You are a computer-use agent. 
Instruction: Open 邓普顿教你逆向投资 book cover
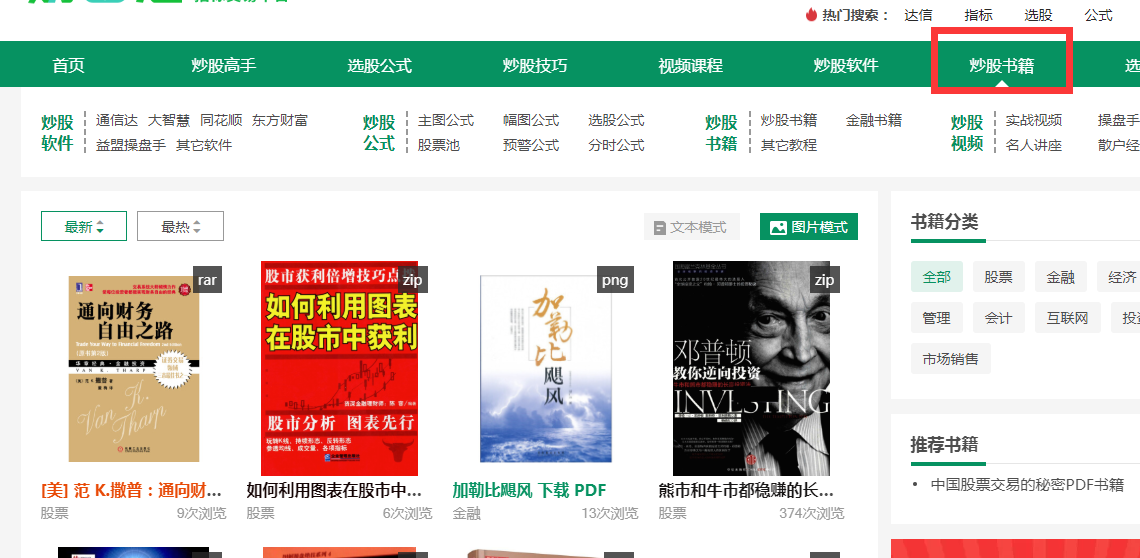coord(751,368)
